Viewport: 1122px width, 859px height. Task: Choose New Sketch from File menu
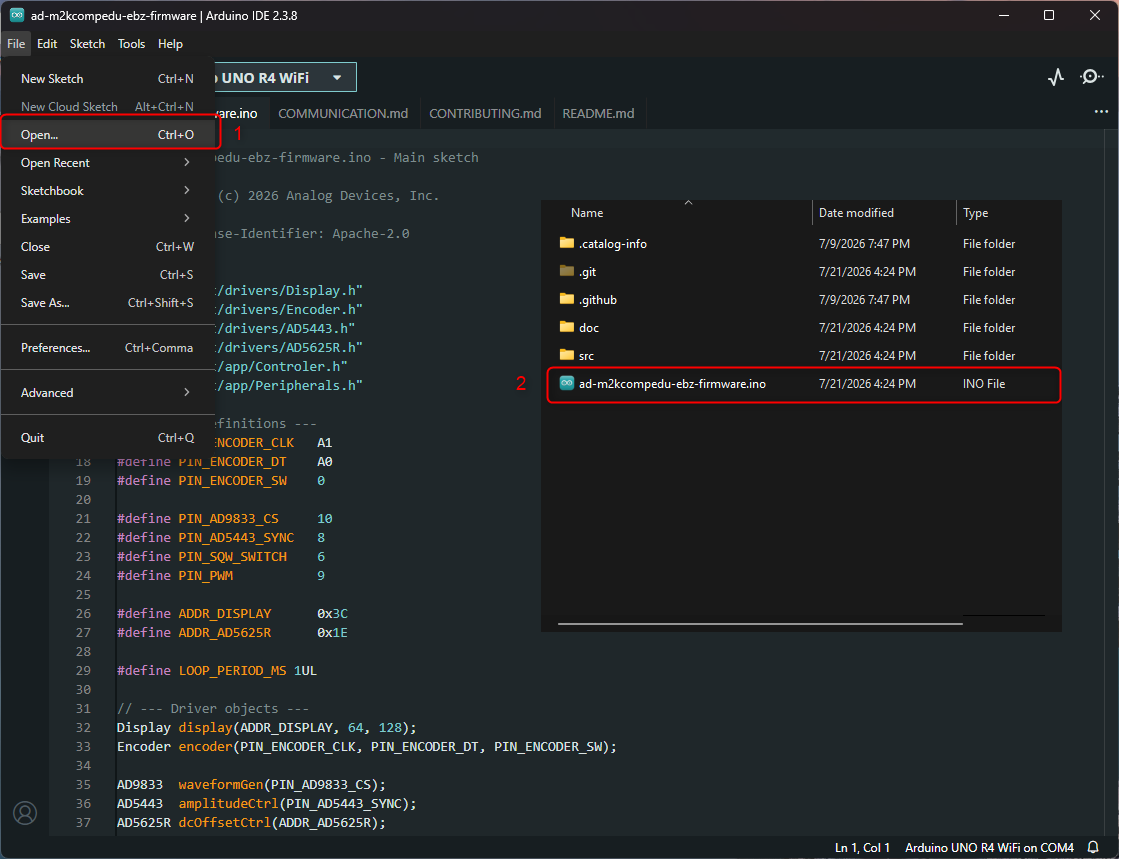pos(107,79)
